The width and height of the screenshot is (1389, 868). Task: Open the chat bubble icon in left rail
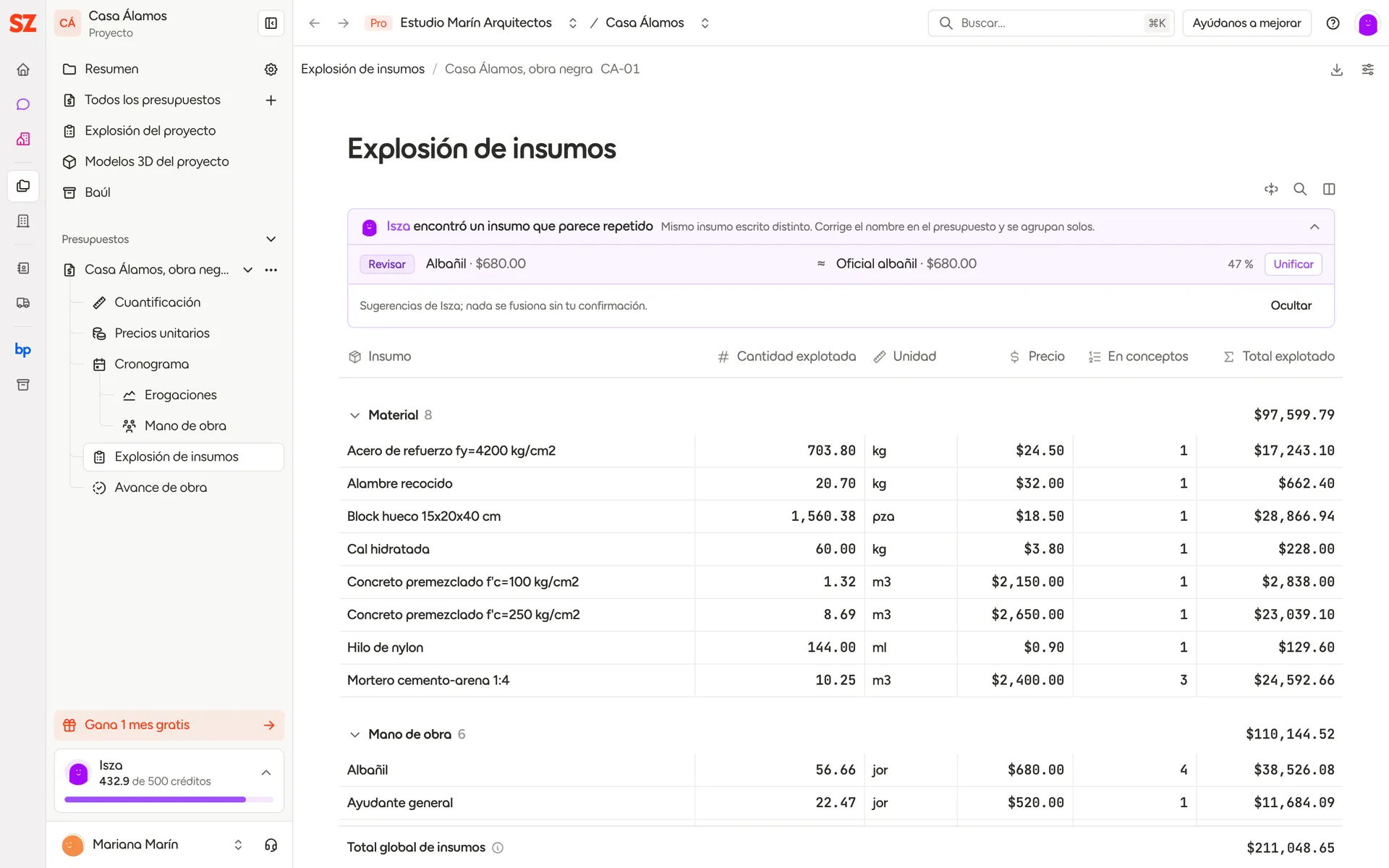coord(23,104)
